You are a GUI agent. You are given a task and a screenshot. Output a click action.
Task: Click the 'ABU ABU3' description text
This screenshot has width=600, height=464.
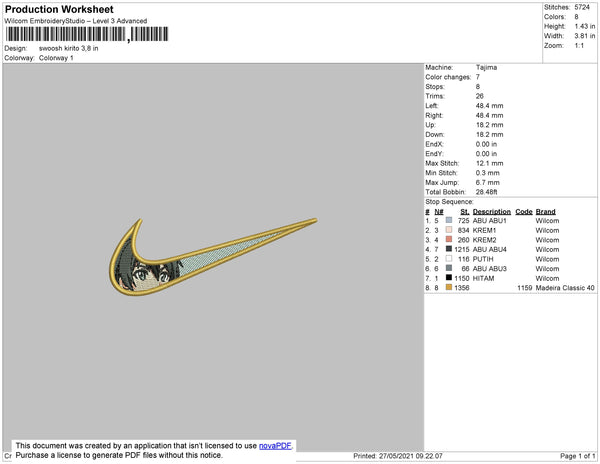point(489,269)
